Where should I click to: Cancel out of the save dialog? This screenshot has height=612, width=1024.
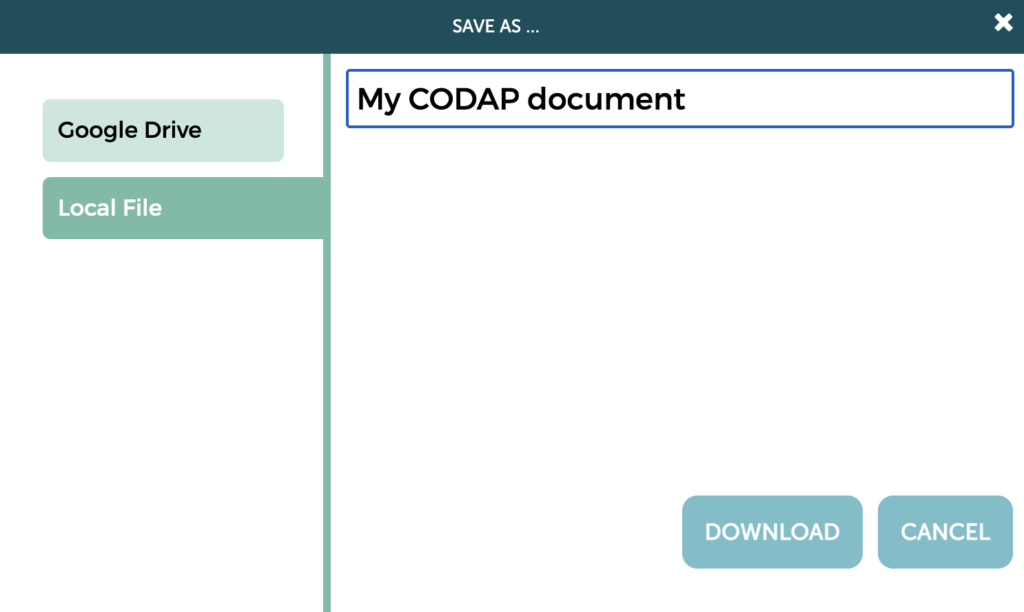943,531
